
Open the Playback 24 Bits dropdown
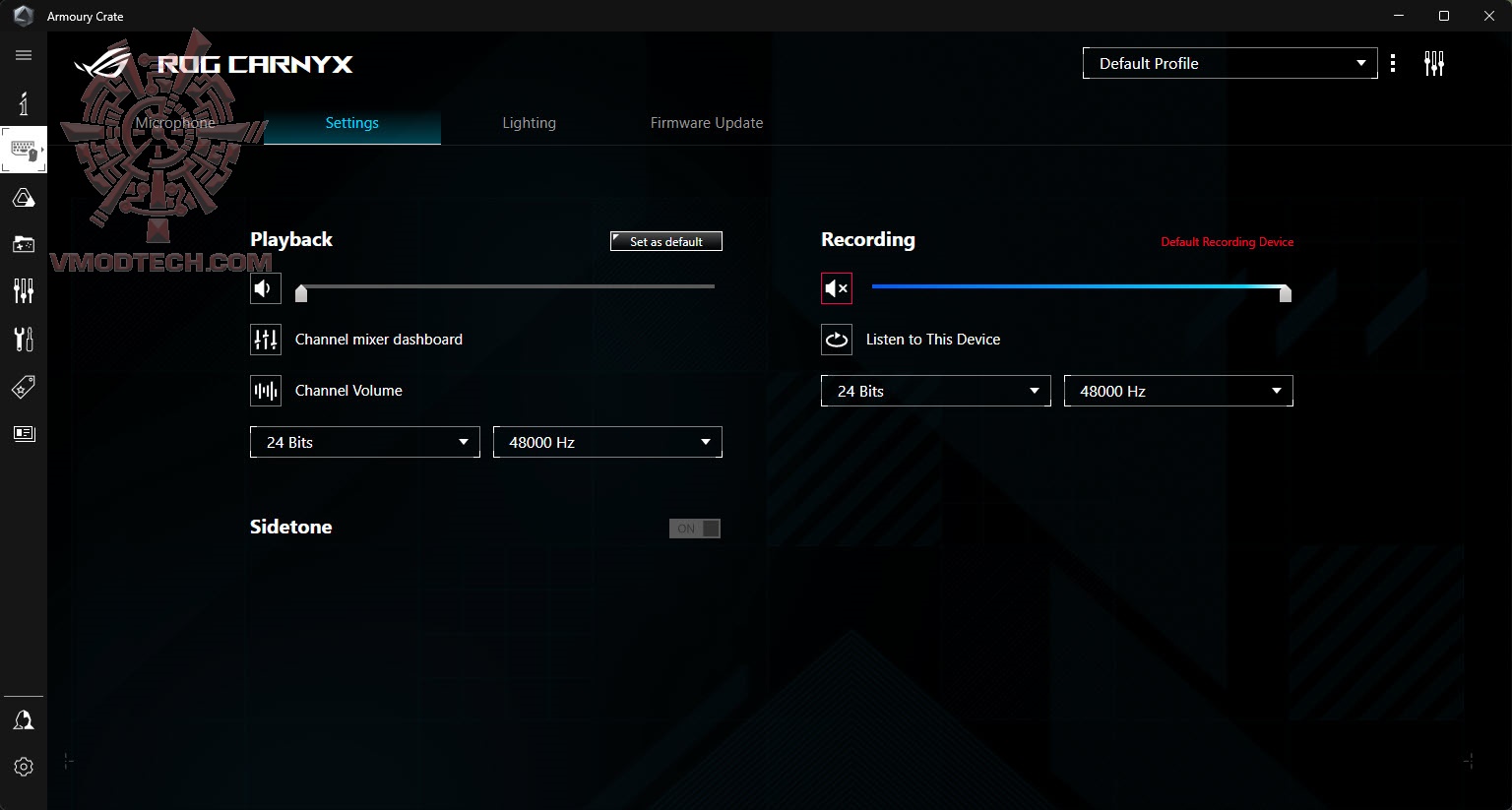point(365,442)
